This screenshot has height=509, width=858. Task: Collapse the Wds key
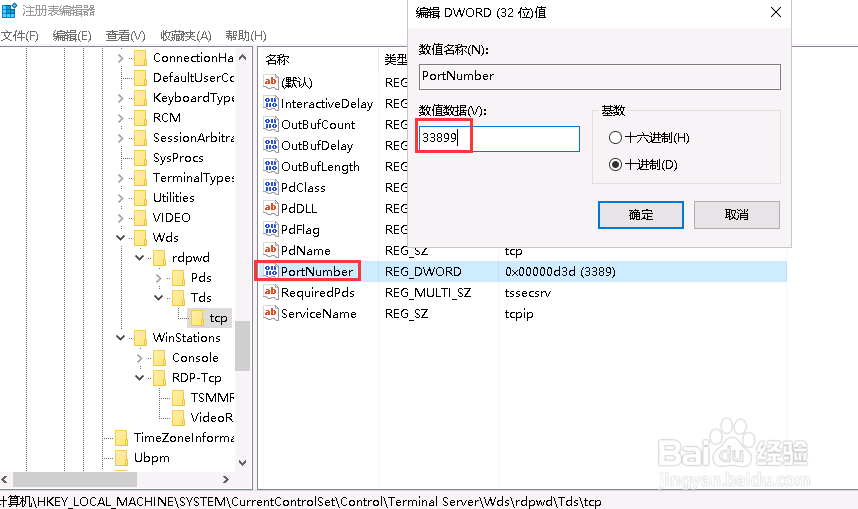pos(120,238)
